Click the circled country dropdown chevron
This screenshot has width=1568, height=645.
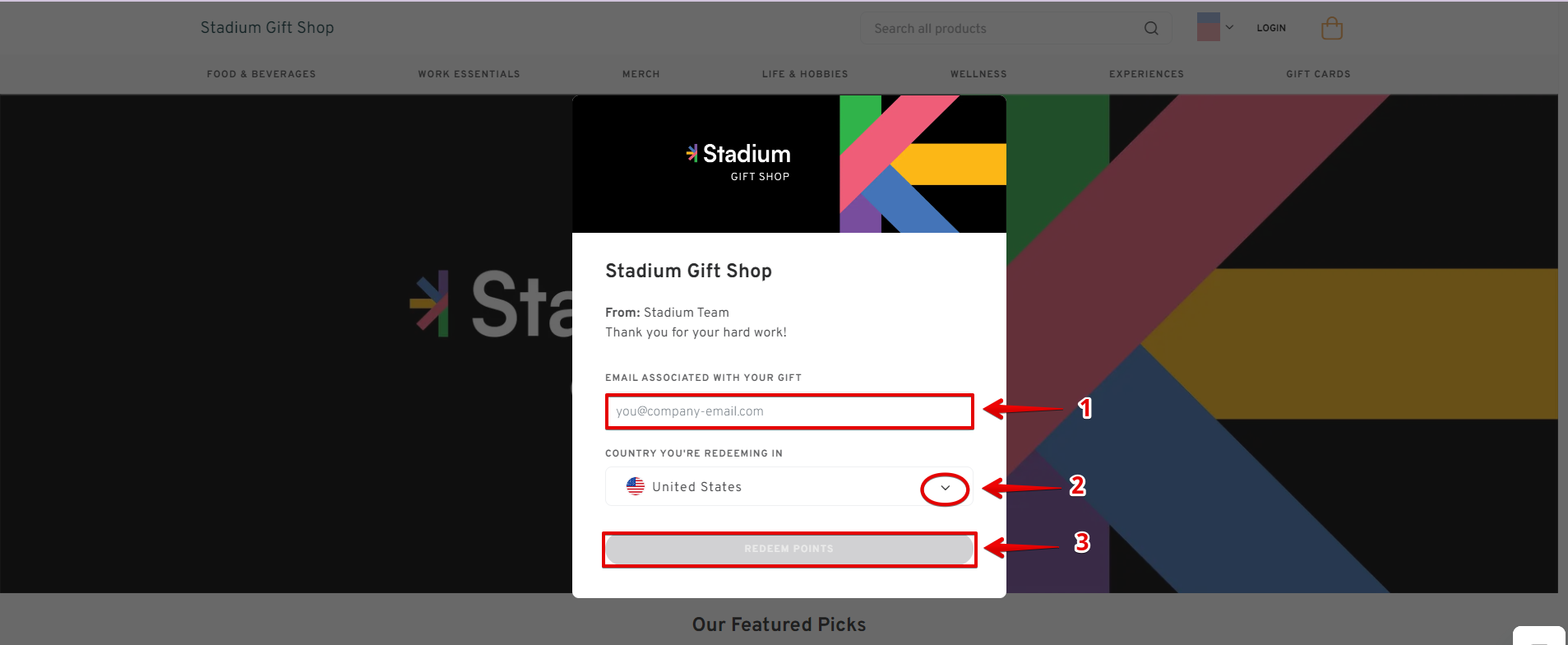click(x=945, y=488)
